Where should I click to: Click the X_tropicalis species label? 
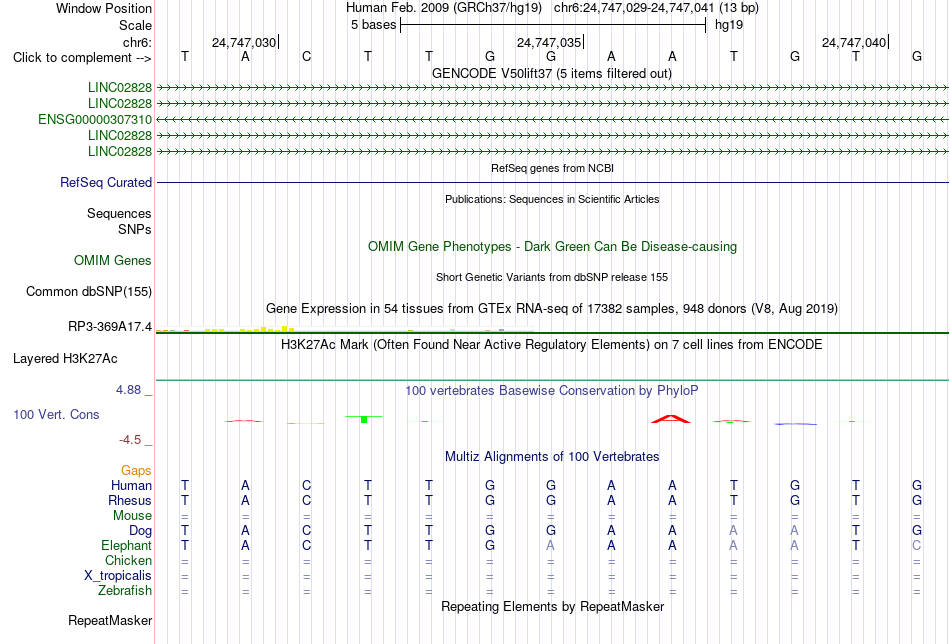pos(118,576)
